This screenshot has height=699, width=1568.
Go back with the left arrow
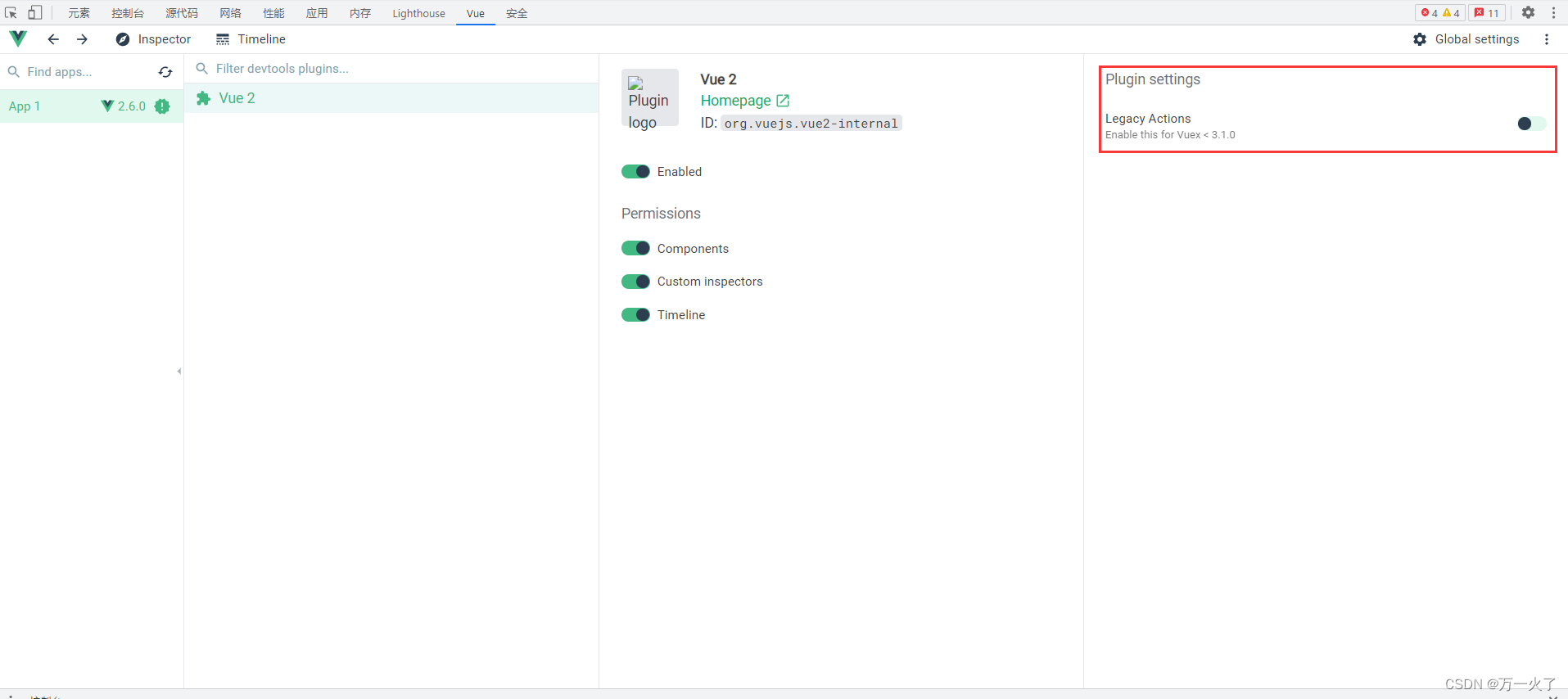click(53, 39)
